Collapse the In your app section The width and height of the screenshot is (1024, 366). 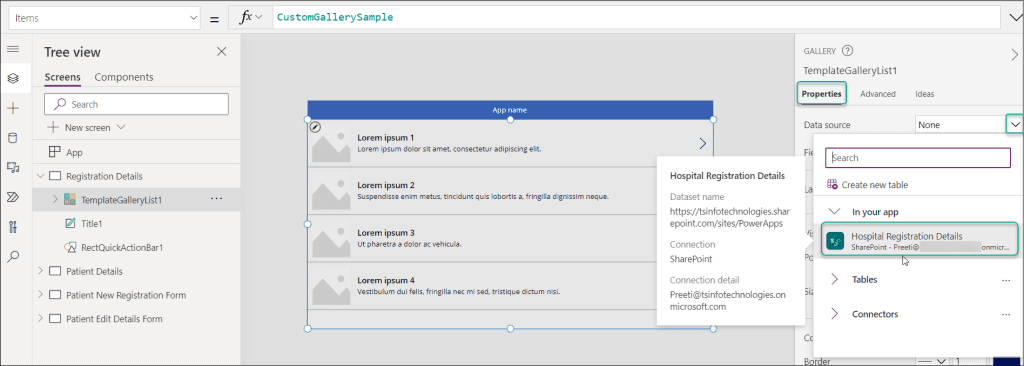pos(835,212)
